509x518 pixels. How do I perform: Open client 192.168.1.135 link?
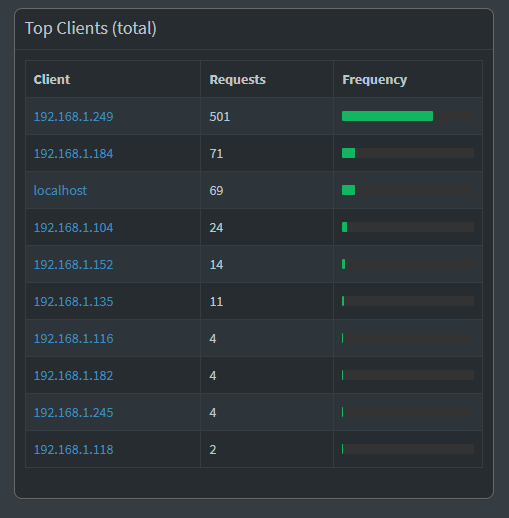73,301
